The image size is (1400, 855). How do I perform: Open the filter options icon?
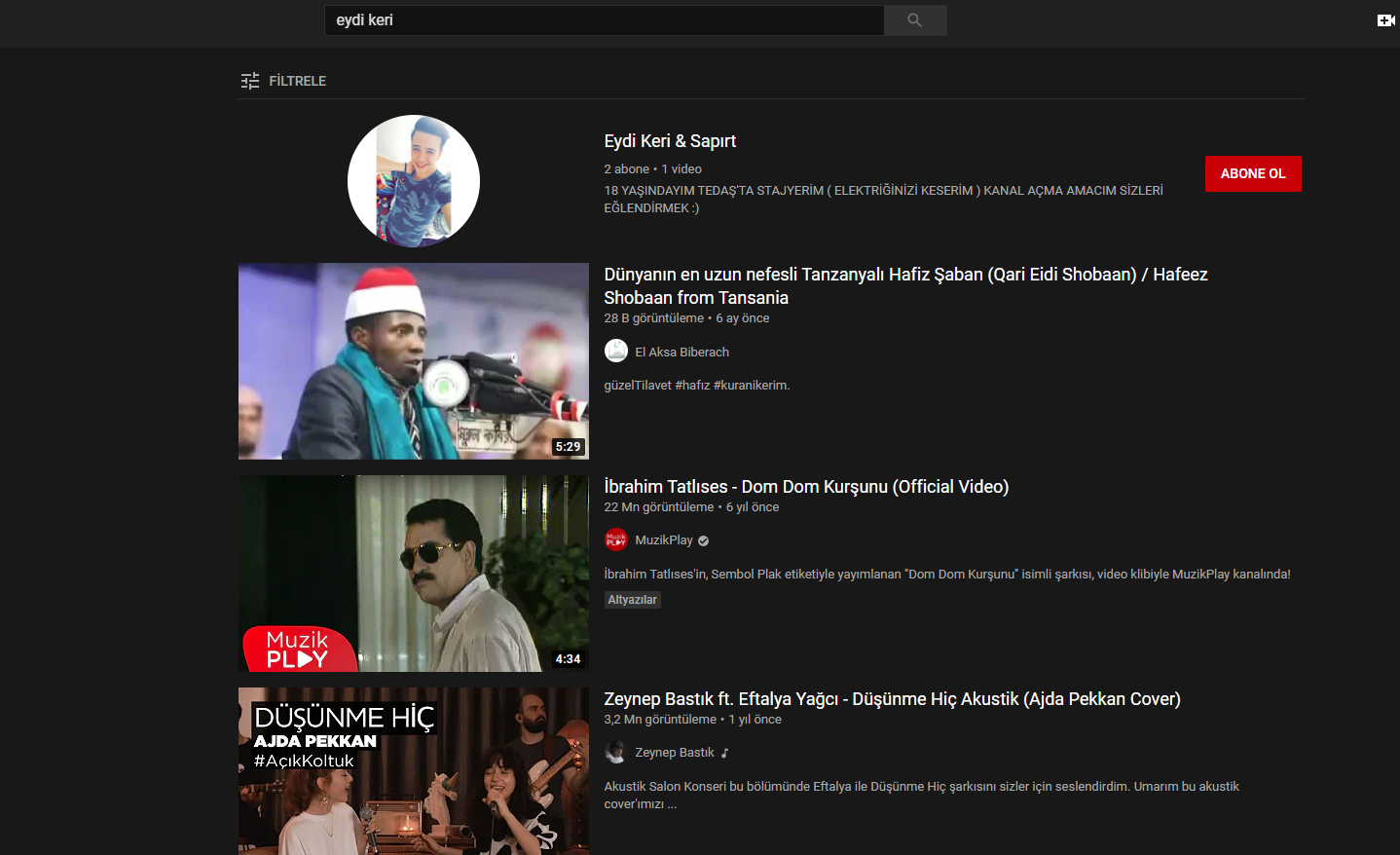click(250, 81)
